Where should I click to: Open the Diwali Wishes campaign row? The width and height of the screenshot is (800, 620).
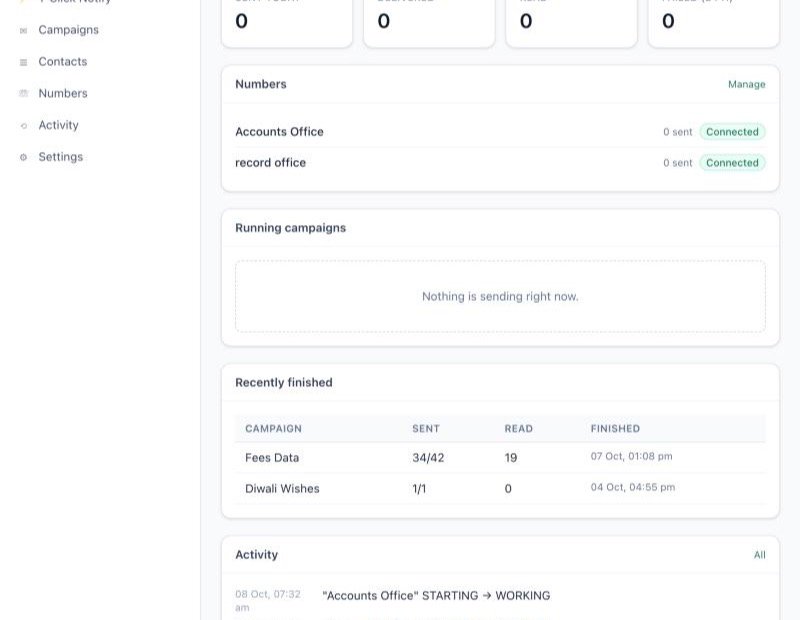tap(500, 489)
